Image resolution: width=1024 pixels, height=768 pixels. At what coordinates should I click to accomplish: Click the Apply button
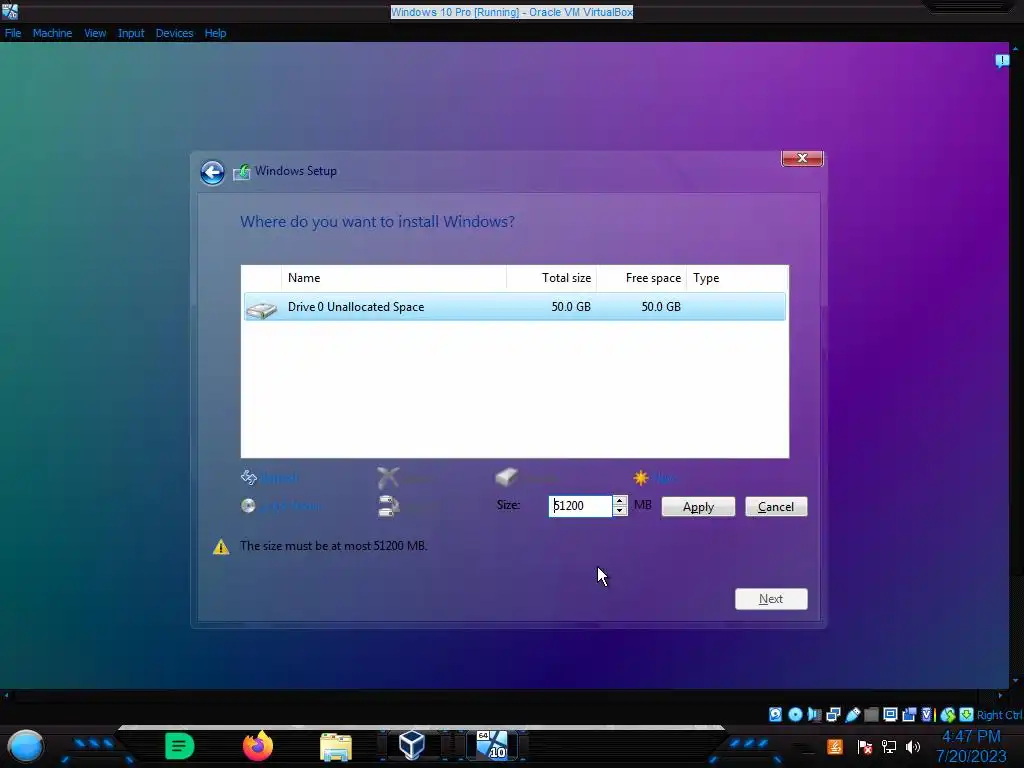698,507
